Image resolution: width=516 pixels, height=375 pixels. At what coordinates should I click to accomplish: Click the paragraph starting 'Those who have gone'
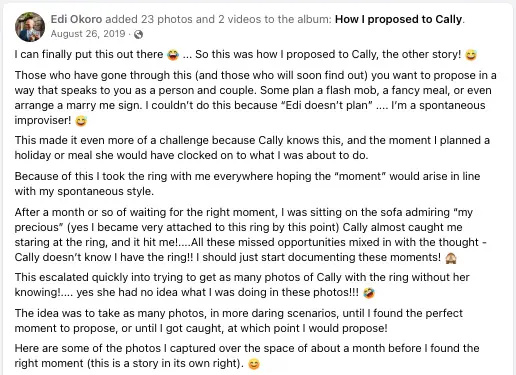256,98
